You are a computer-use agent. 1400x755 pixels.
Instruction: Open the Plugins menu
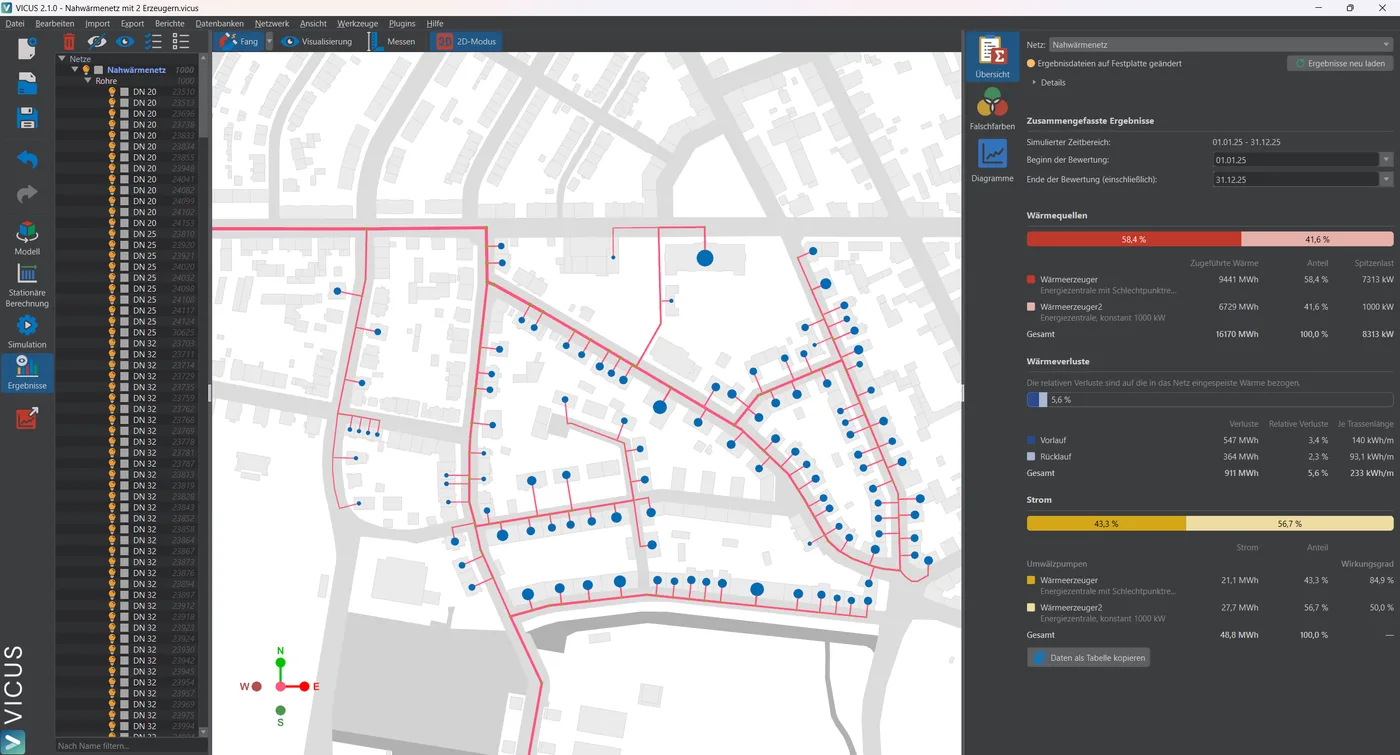[x=402, y=23]
